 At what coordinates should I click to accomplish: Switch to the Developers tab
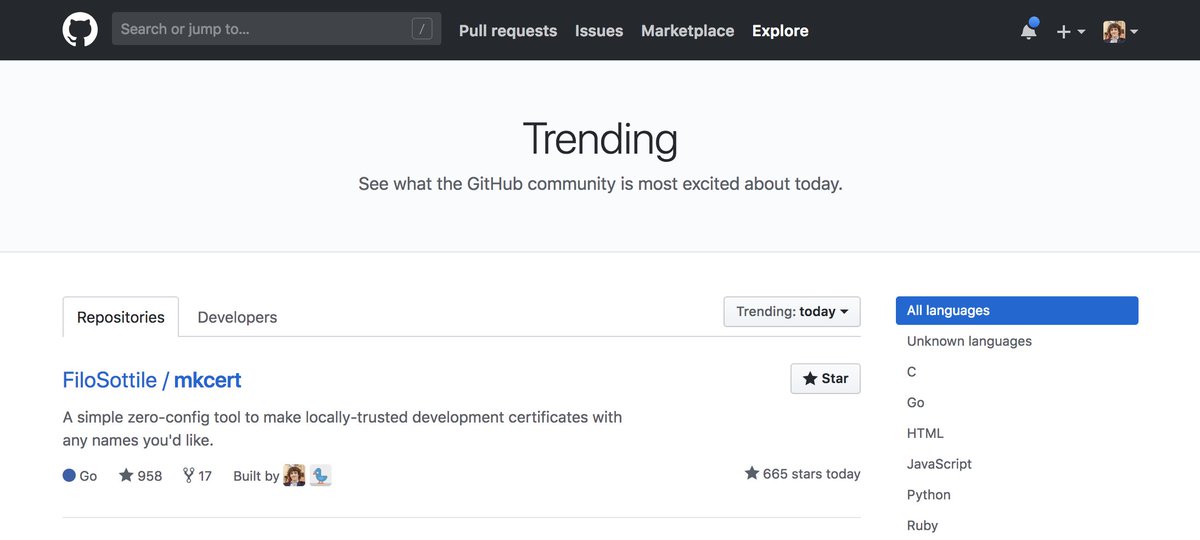237,317
